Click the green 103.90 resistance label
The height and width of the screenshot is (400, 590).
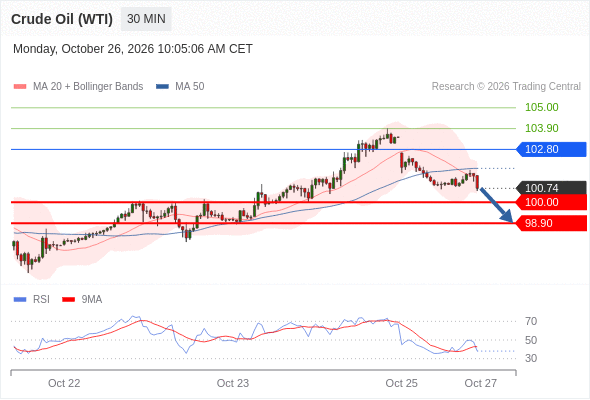[541, 128]
